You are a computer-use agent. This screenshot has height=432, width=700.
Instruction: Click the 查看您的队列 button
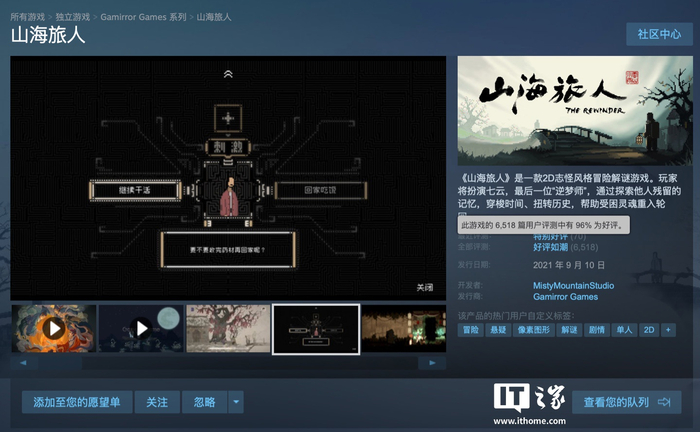[x=627, y=402]
